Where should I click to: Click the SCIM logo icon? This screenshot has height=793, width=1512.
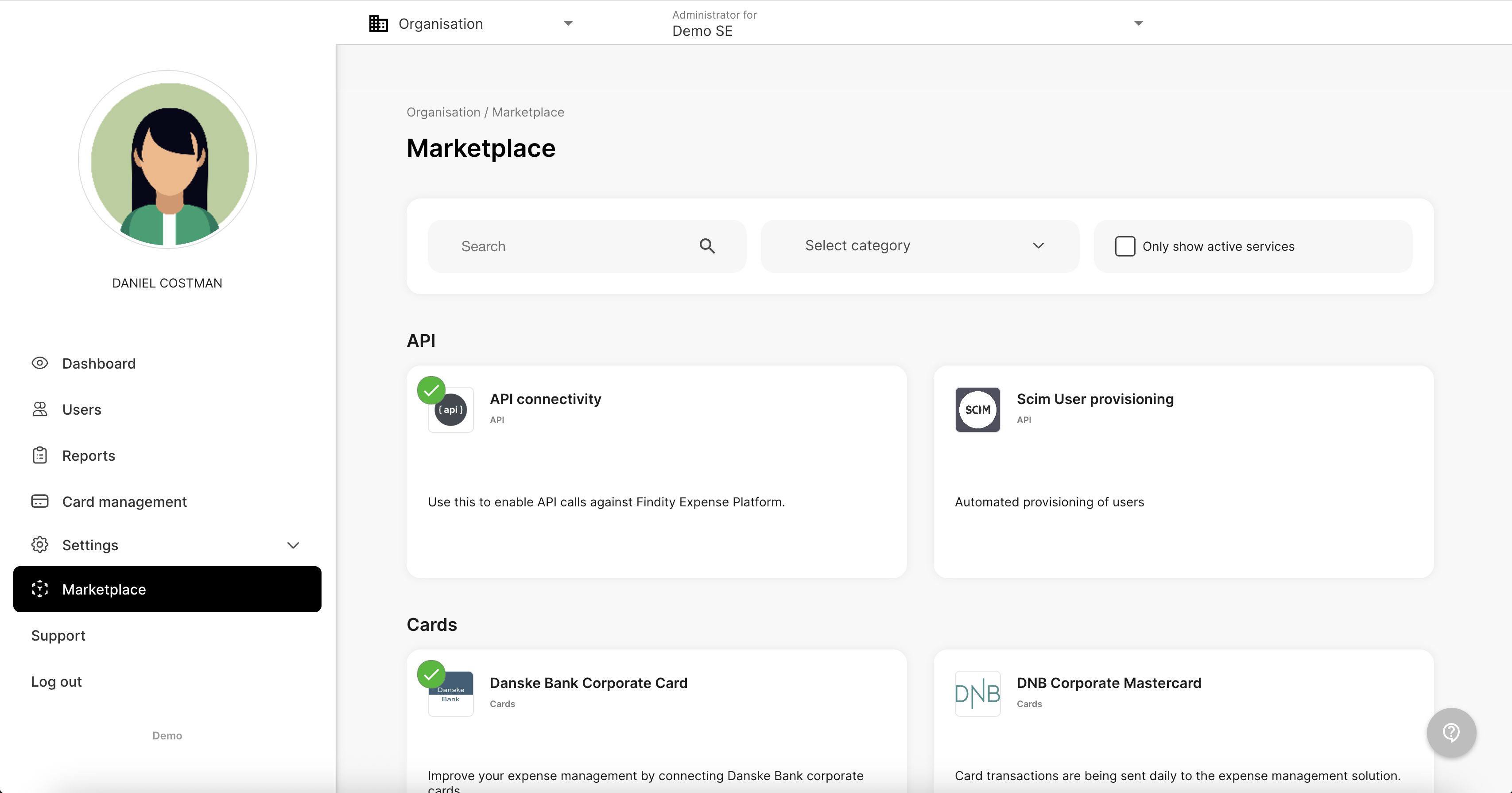pyautogui.click(x=977, y=410)
